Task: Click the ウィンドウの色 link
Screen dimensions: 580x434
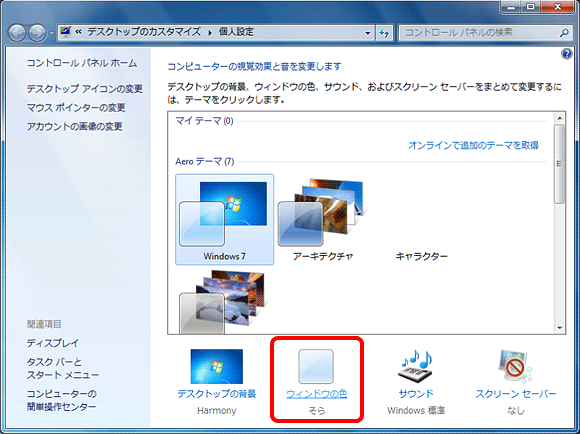Action: 317,394
